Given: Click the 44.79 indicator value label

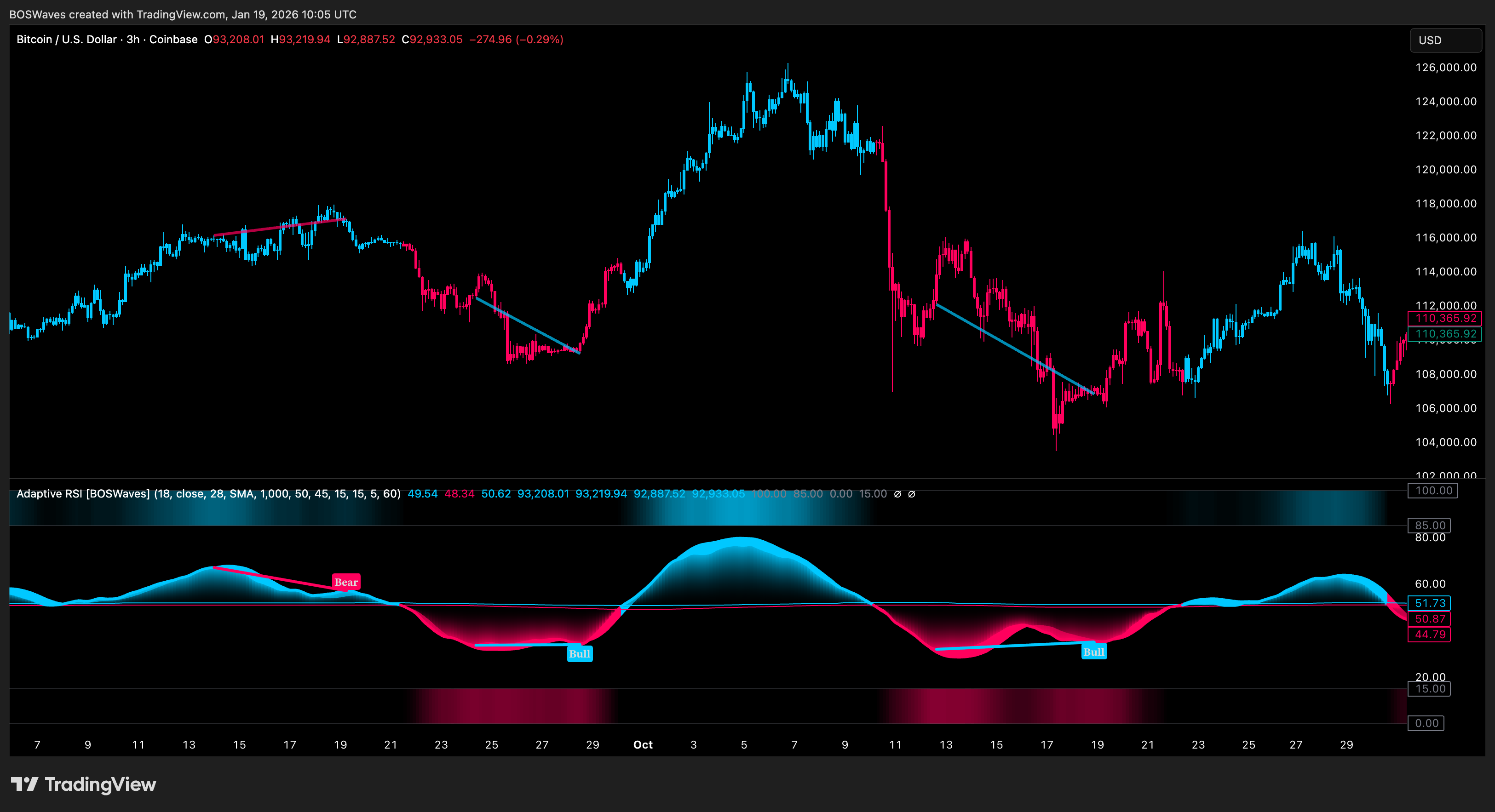Looking at the screenshot, I should [x=1429, y=635].
